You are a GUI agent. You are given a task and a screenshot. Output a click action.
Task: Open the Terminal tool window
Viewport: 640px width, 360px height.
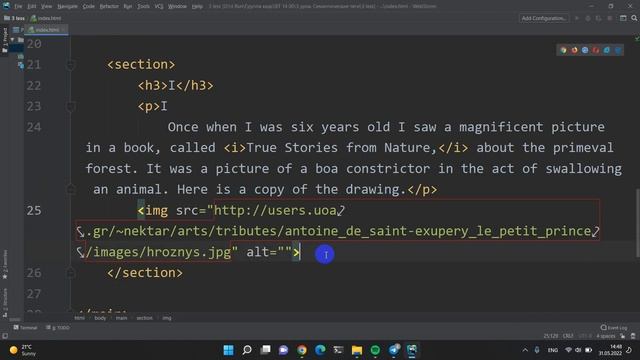25,328
